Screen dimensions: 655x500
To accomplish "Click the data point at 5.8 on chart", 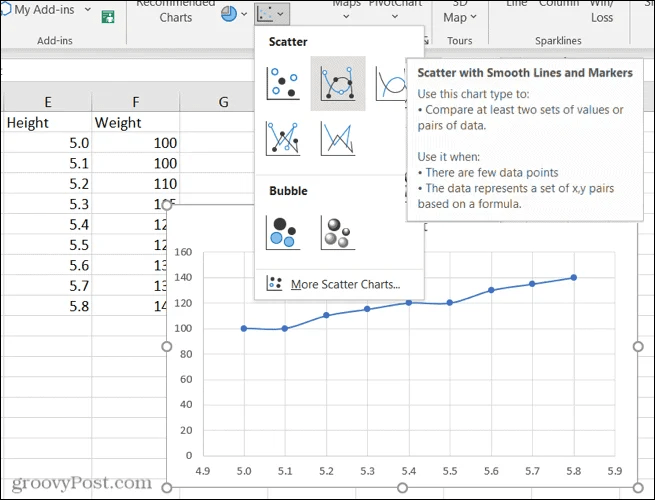I will click(574, 277).
